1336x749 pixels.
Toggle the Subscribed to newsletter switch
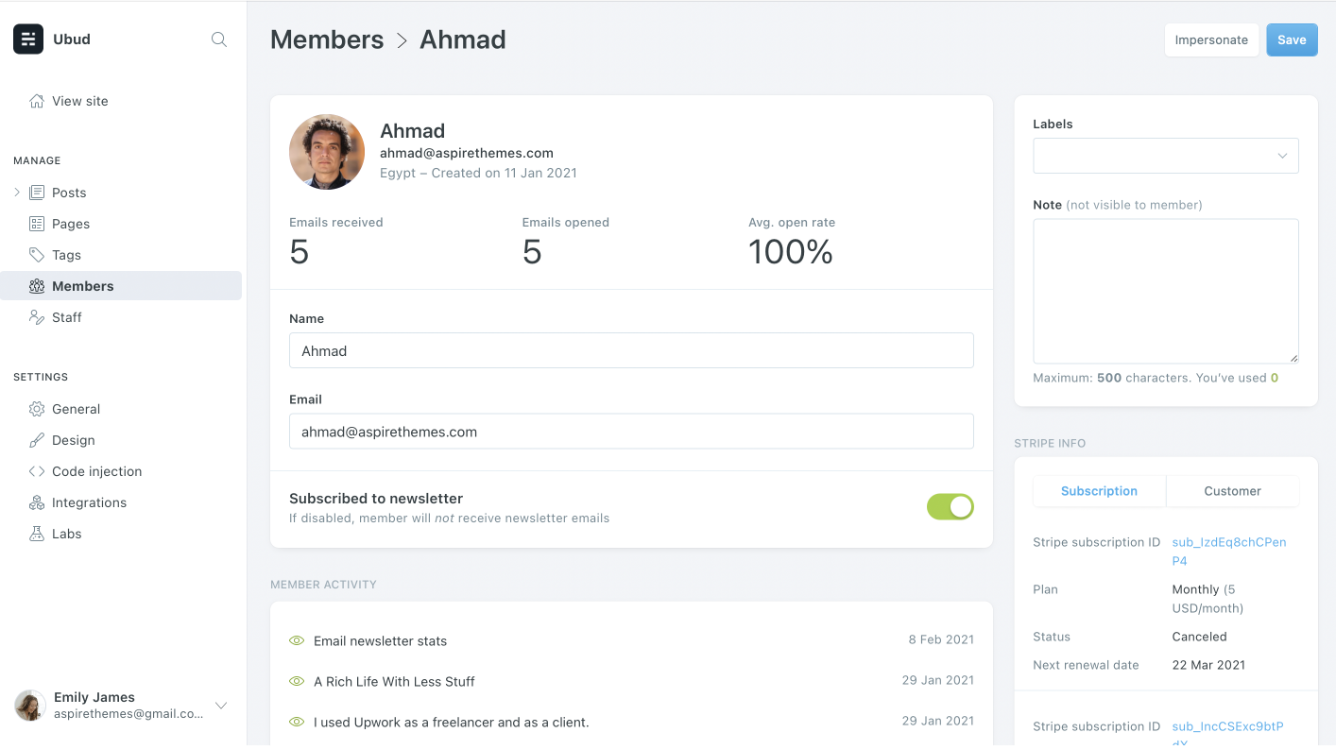point(950,507)
